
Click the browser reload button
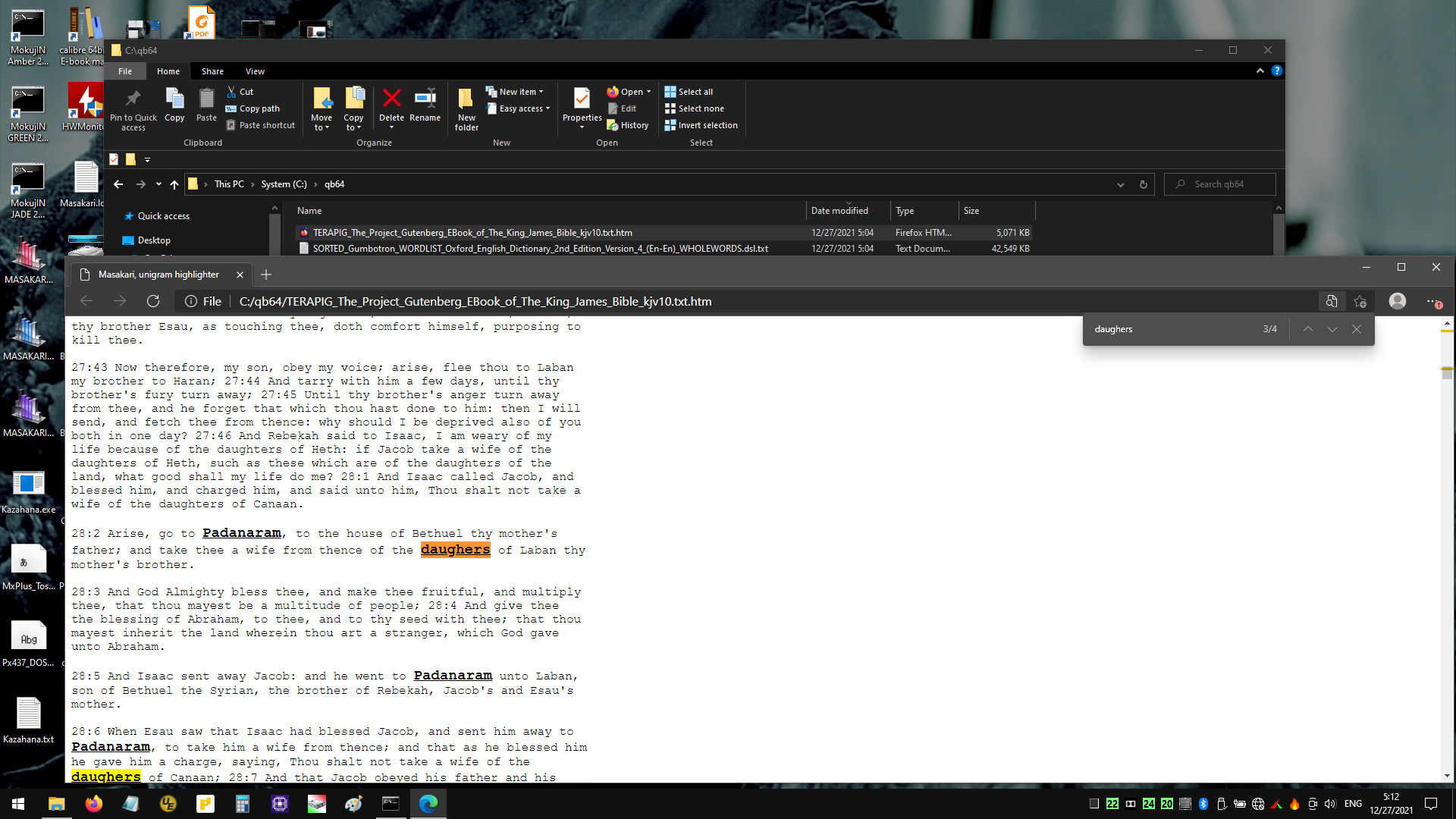coord(153,301)
